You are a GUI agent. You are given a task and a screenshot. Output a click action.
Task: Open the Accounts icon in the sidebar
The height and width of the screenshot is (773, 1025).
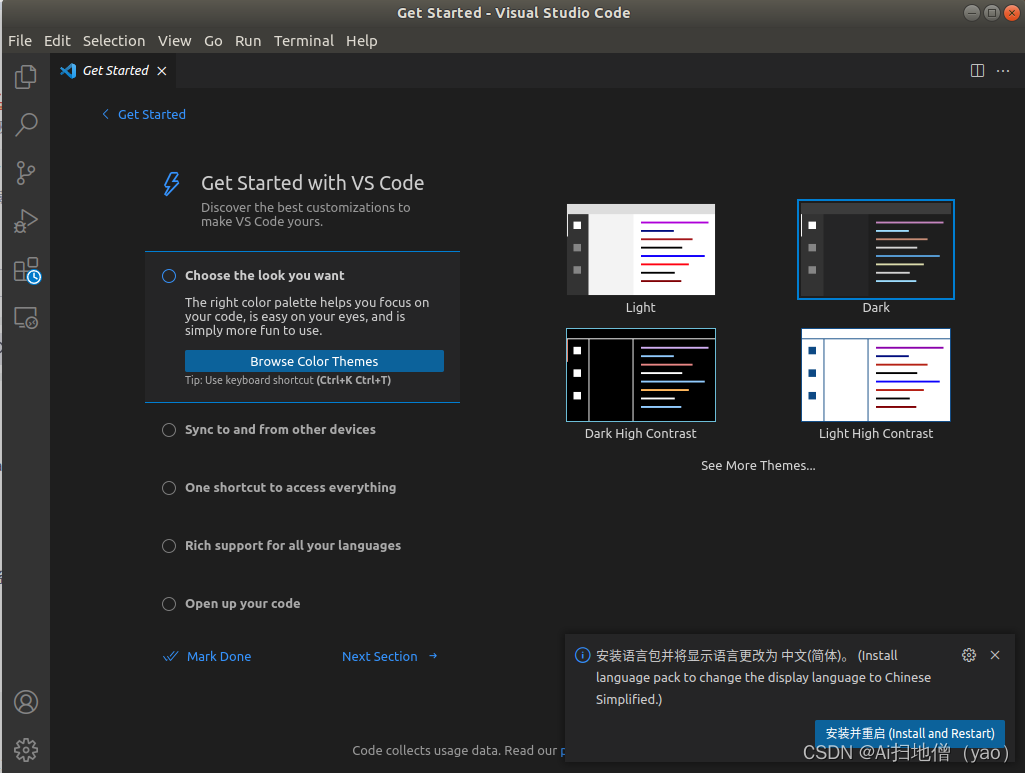pyautogui.click(x=25, y=702)
